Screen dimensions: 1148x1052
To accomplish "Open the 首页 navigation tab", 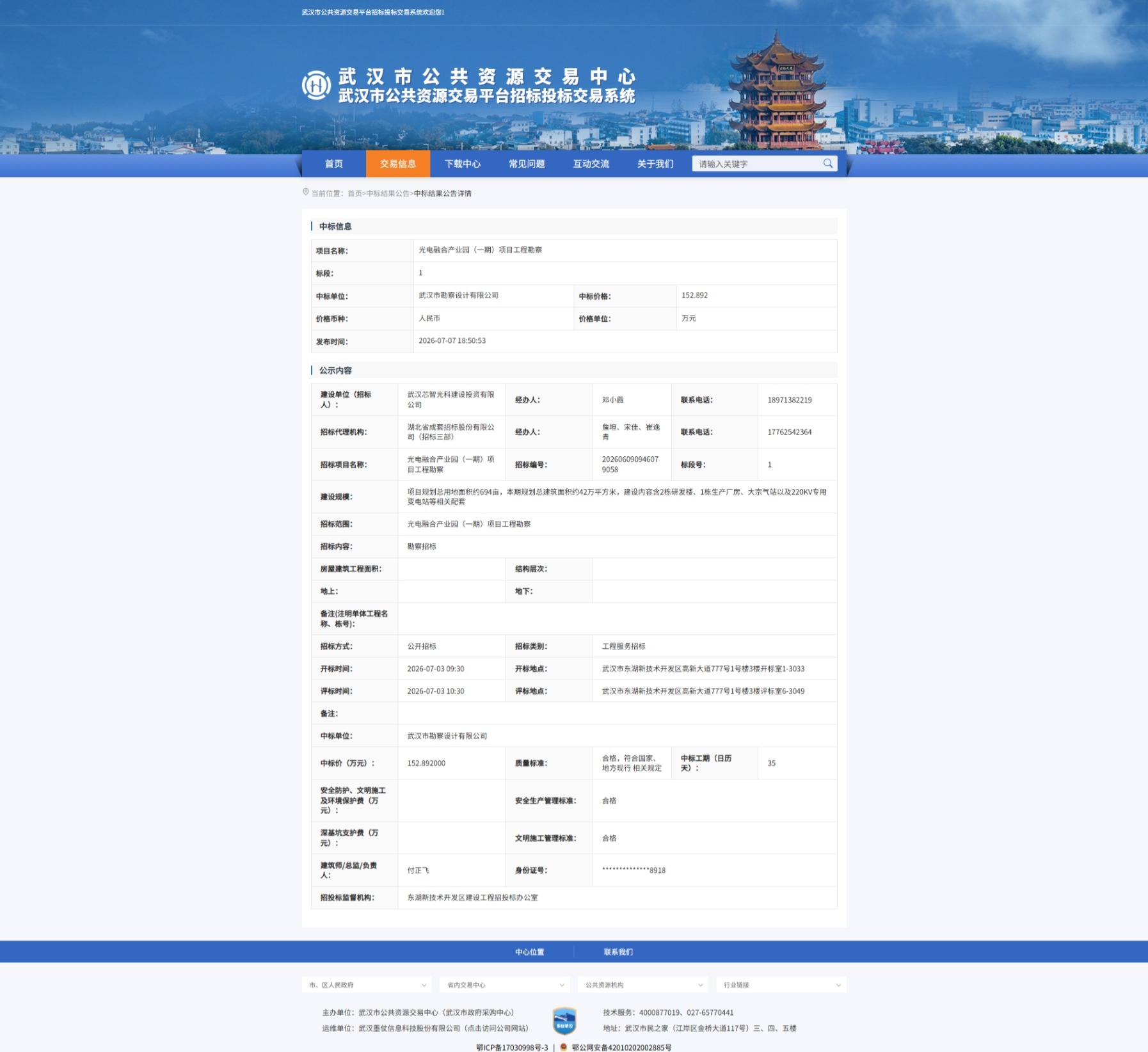I will pyautogui.click(x=334, y=164).
